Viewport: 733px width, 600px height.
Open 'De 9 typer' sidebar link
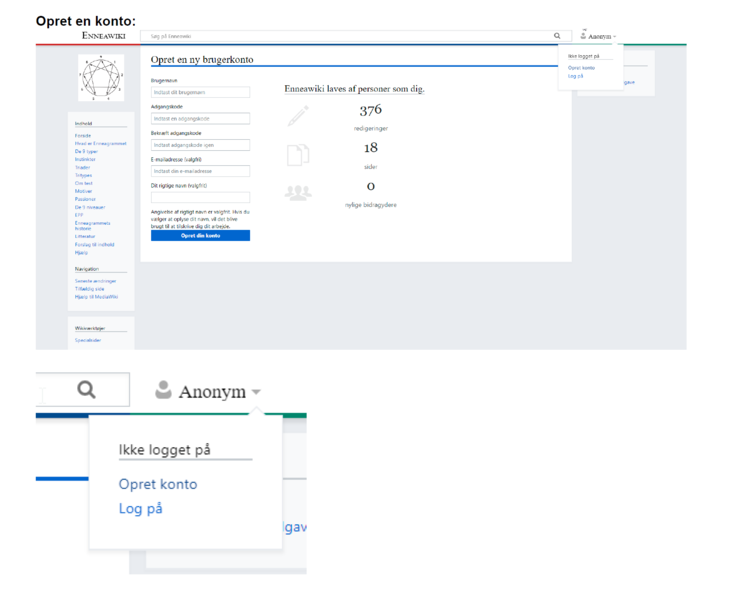[86, 152]
